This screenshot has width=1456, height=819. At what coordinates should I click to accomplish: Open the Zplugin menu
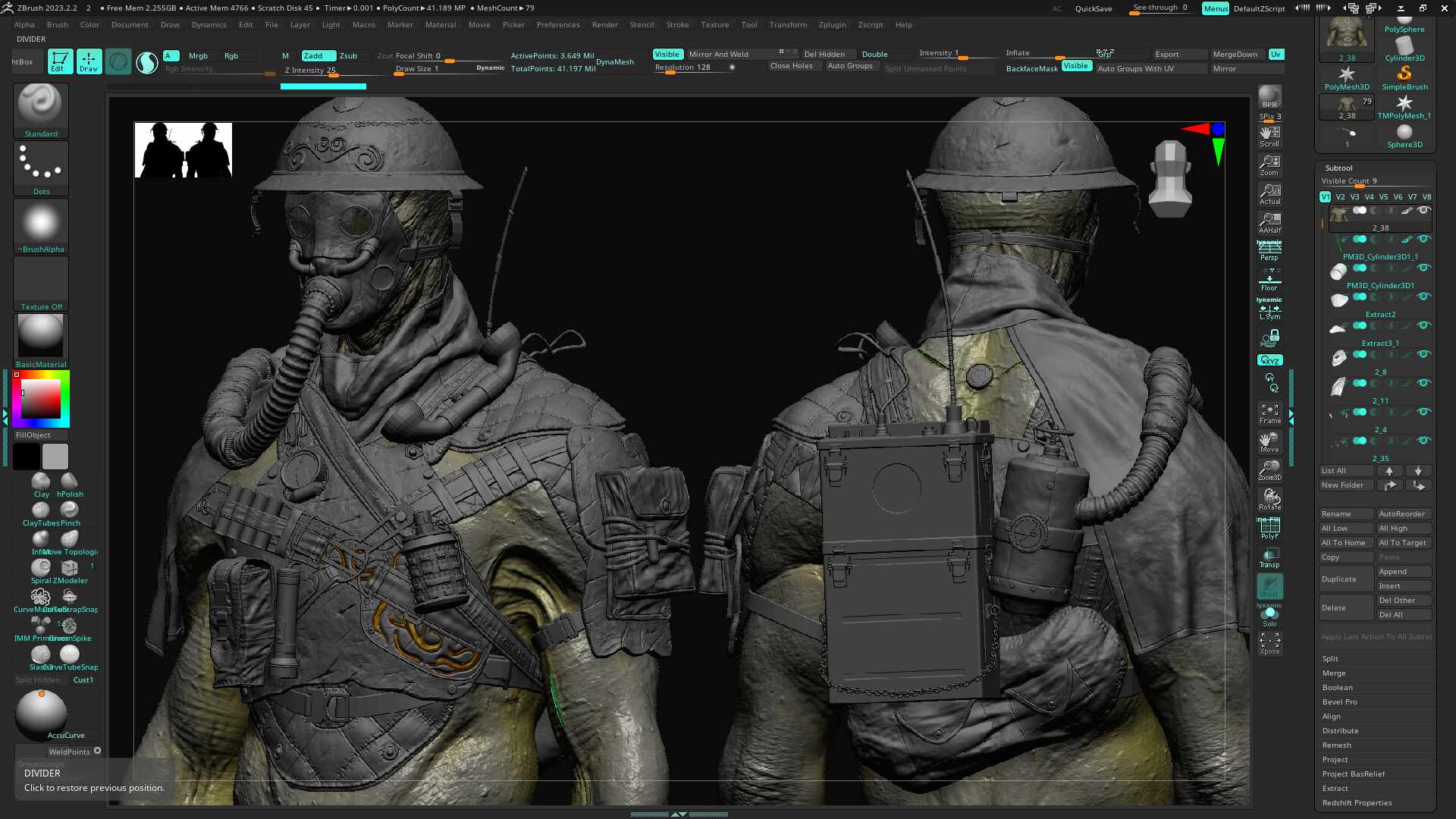[832, 24]
